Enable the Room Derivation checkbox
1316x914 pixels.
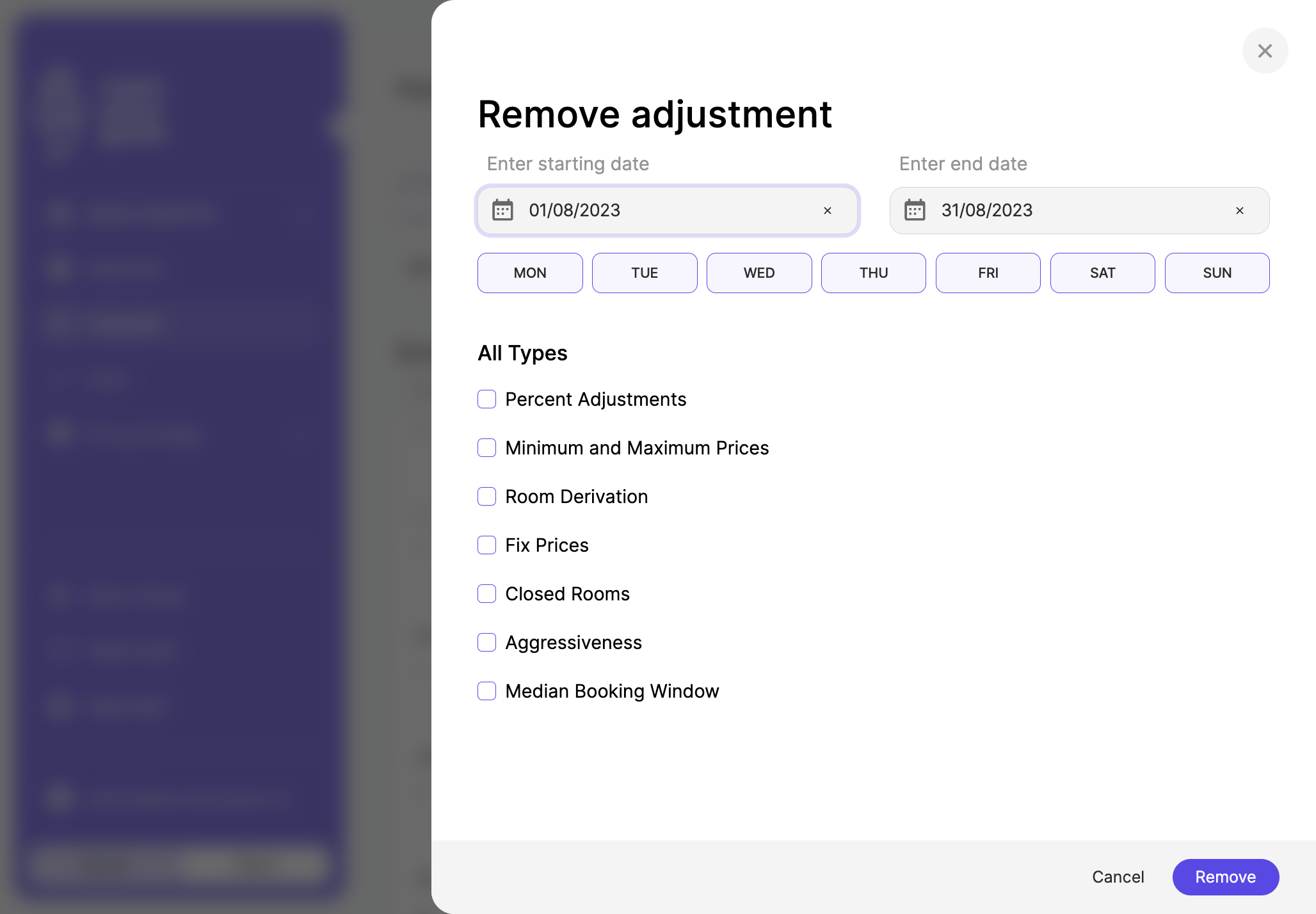(x=487, y=497)
